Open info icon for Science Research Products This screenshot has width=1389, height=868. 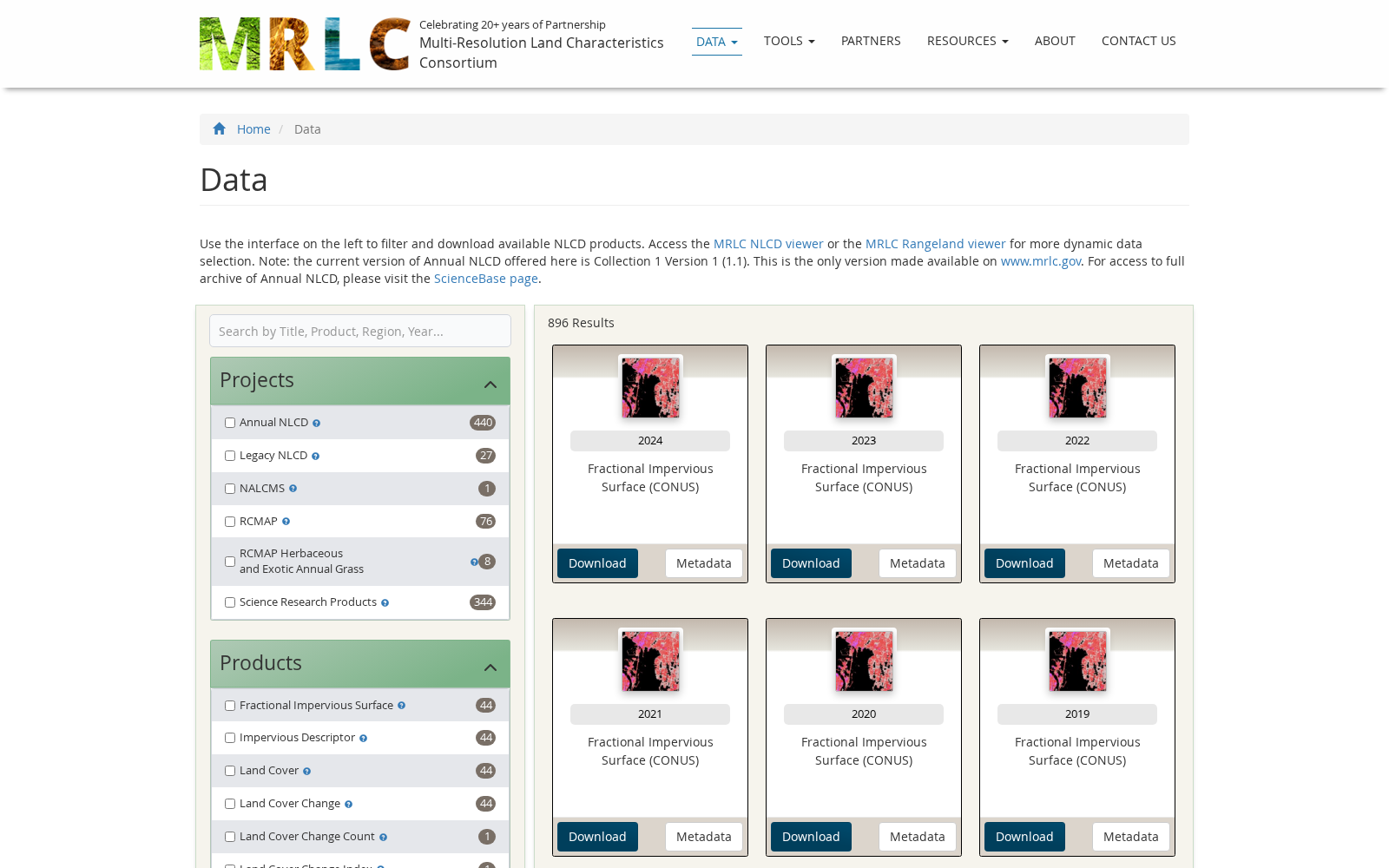coord(385,603)
